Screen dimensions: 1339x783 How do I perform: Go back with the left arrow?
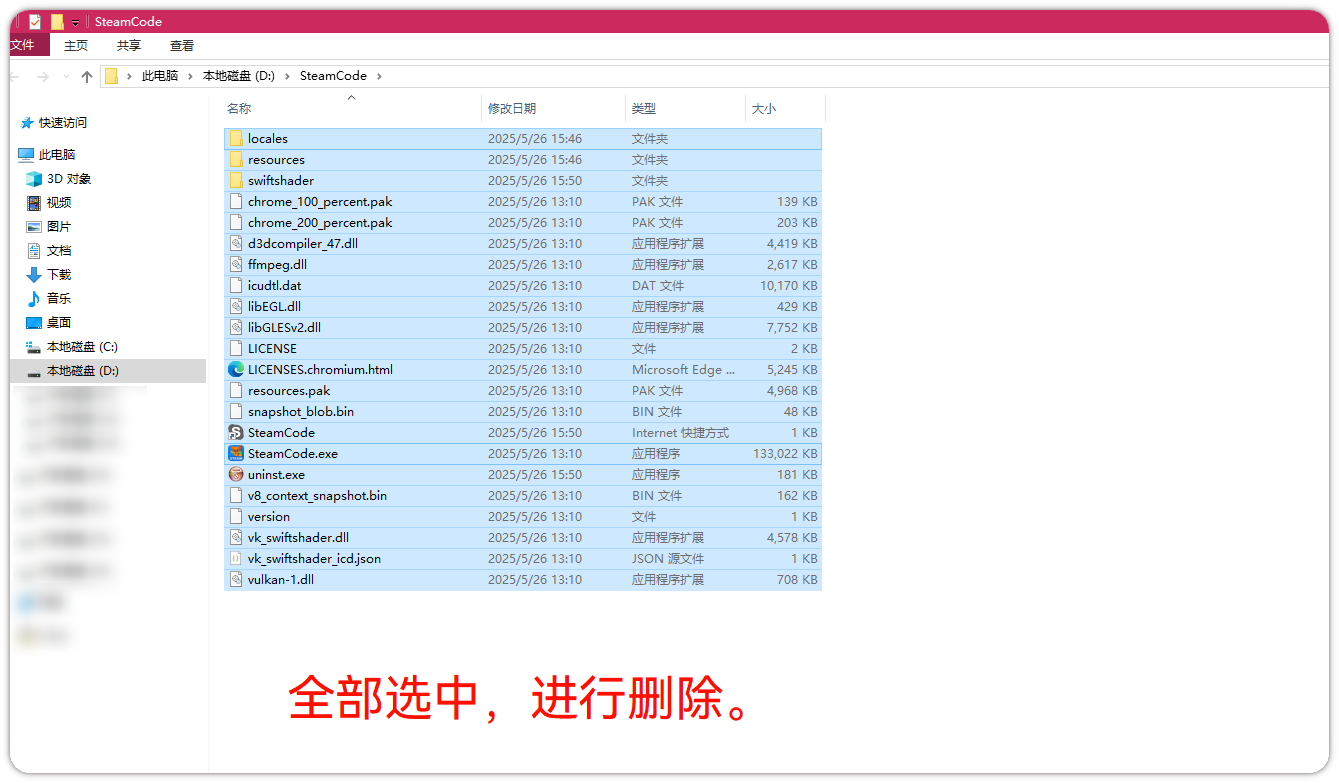click(x=15, y=76)
